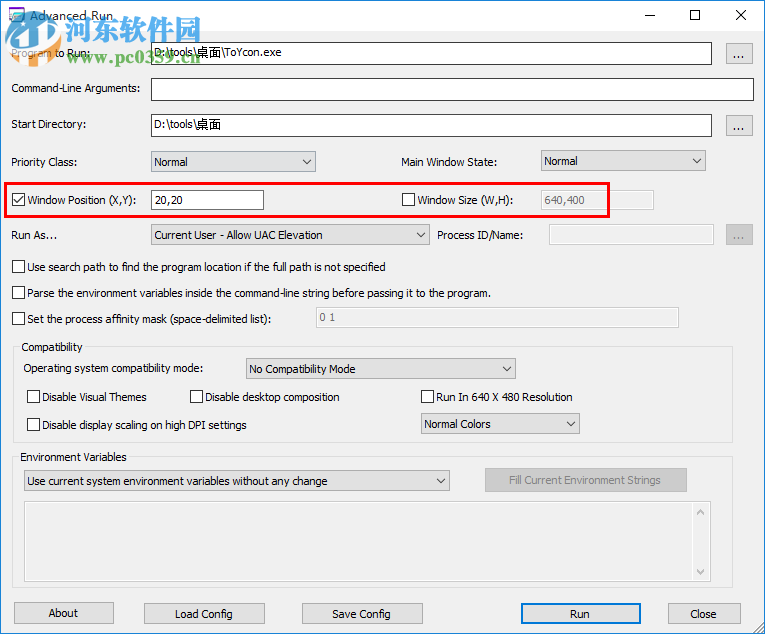
Task: Enable the Window Position (X,Y) checkbox
Action: tap(19, 200)
